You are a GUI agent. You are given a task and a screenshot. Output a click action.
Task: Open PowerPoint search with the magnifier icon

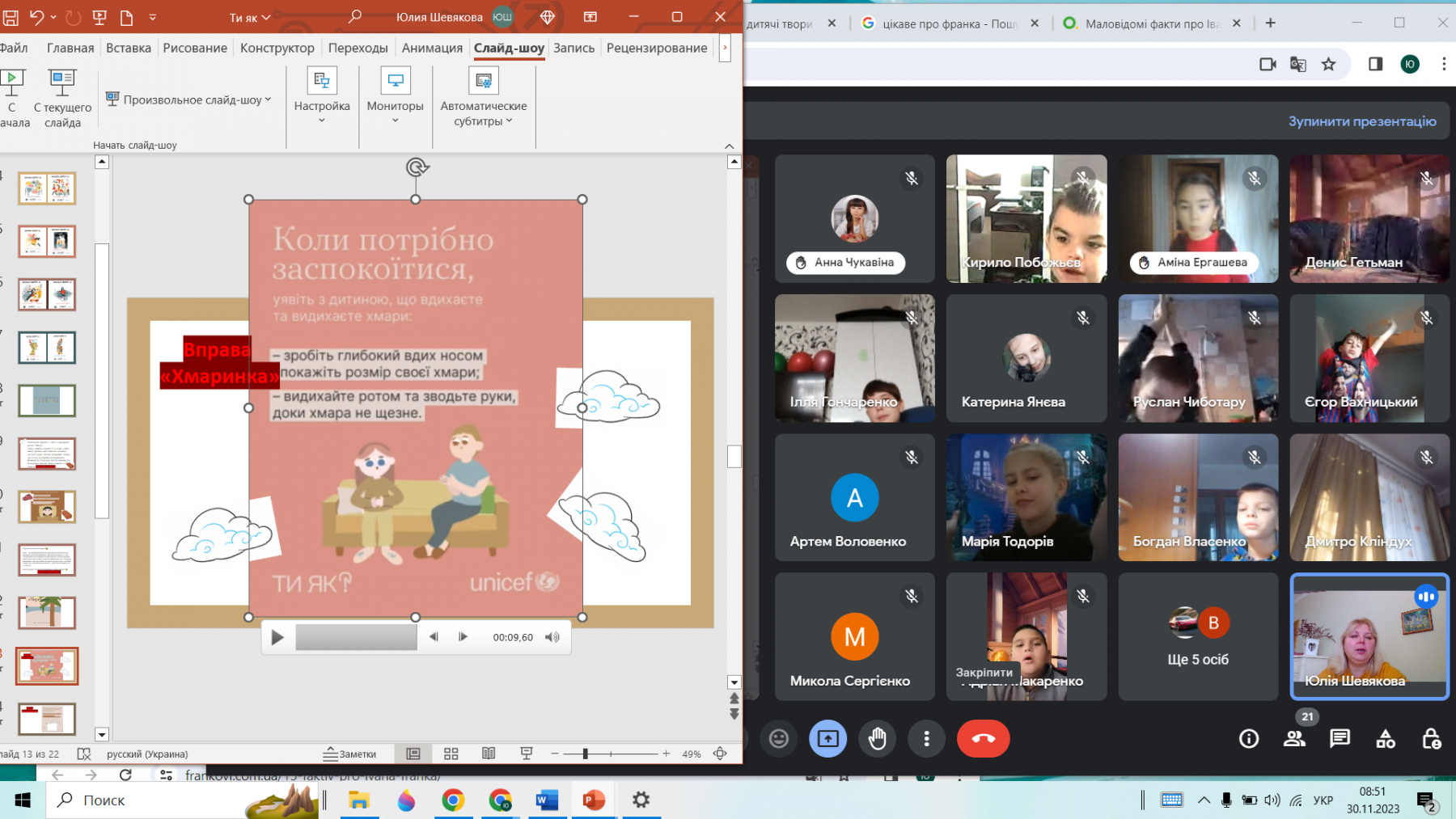[x=355, y=17]
